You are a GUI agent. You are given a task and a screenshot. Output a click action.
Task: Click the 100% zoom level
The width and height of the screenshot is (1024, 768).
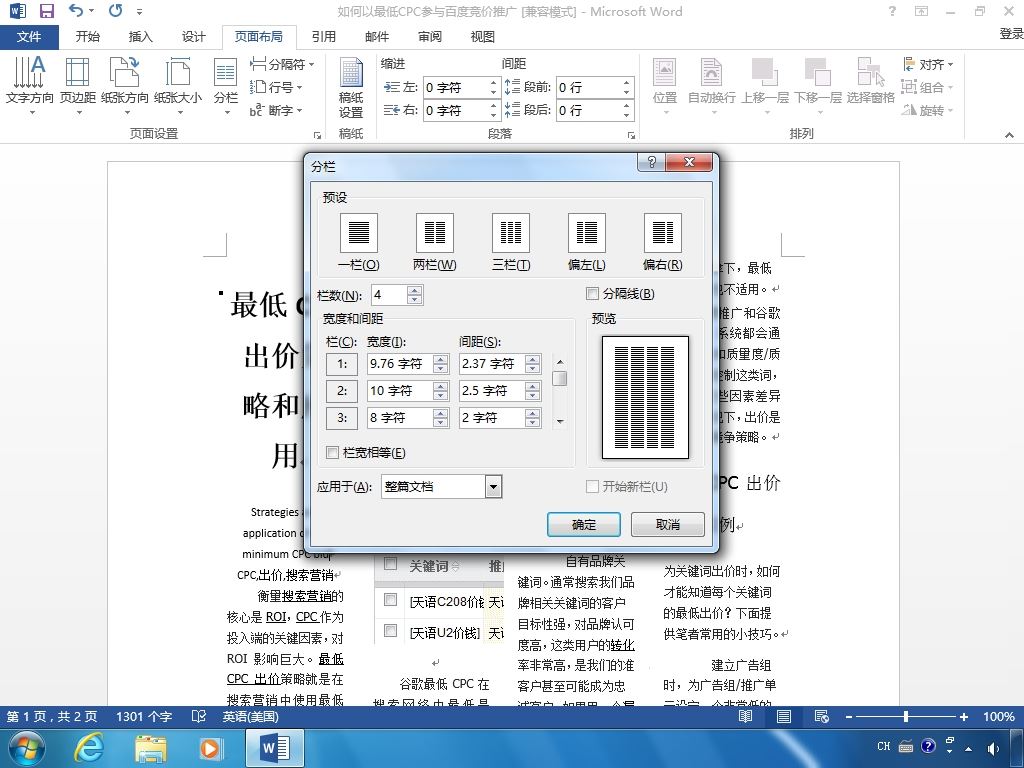pyautogui.click(x=999, y=716)
